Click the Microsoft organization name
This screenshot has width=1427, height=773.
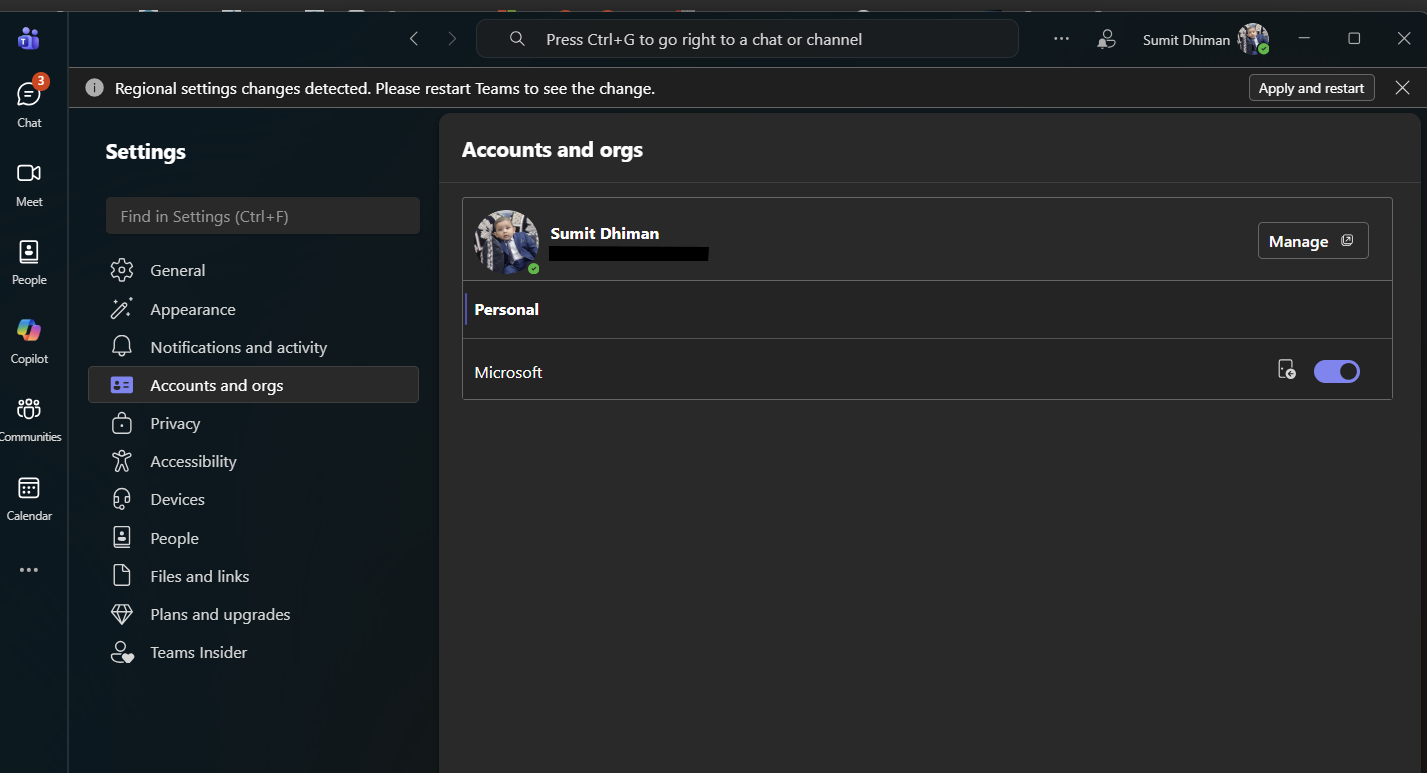click(508, 372)
